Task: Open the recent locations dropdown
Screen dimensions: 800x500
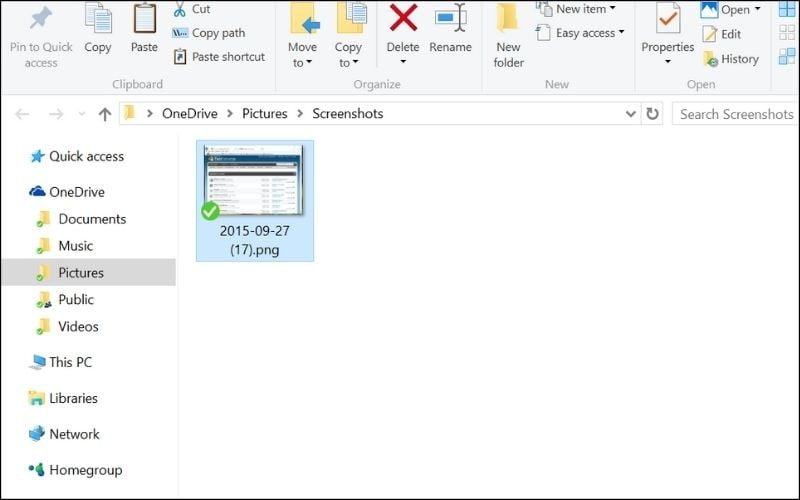Action: click(82, 114)
